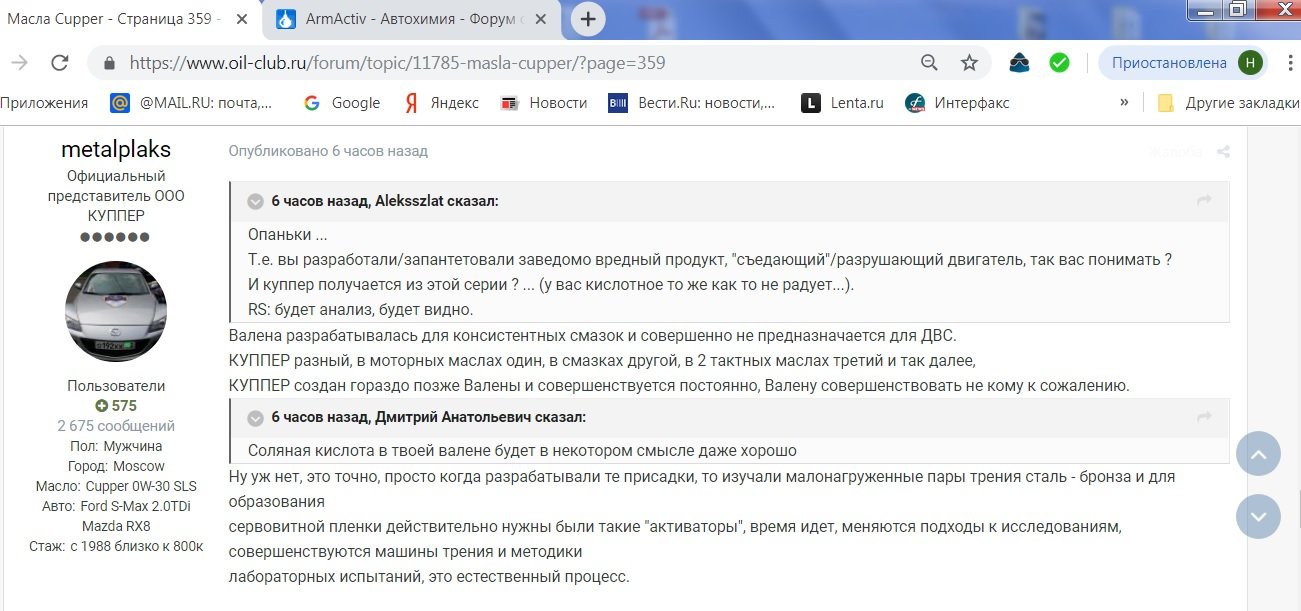Click the lock icon beside the URL

click(x=109, y=63)
